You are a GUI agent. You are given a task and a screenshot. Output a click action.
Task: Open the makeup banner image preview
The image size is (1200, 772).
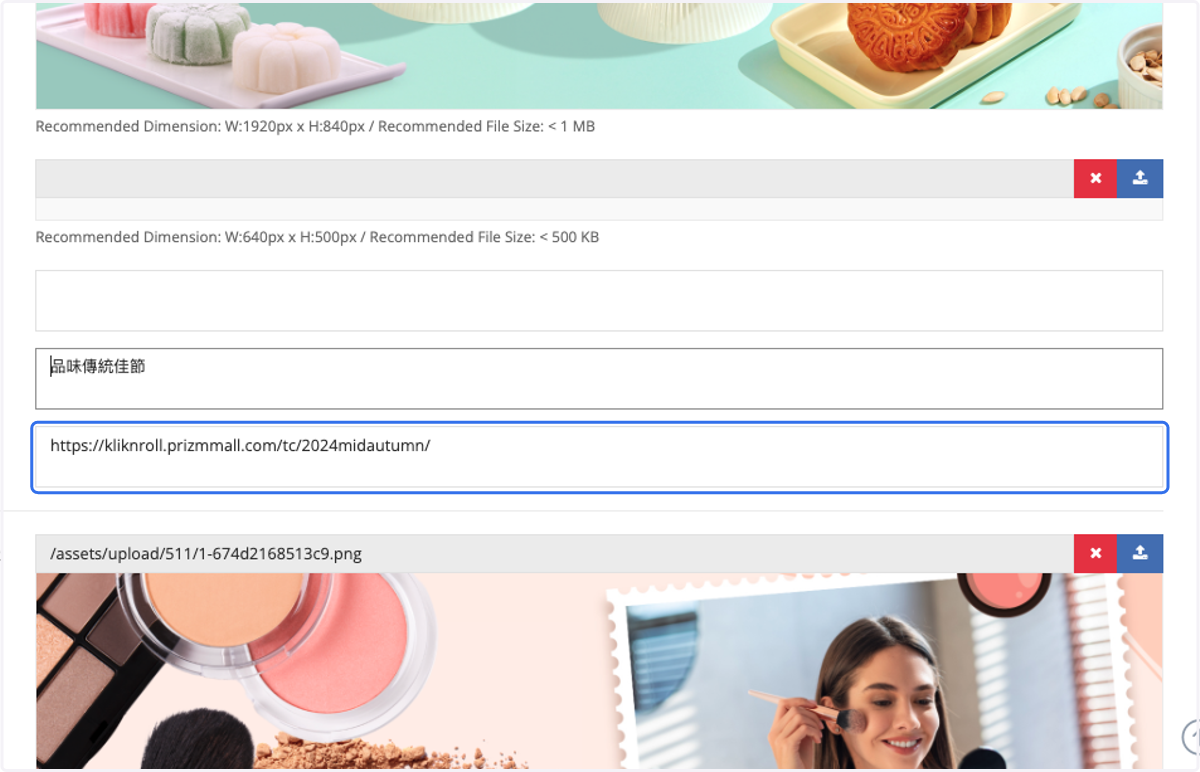click(599, 671)
